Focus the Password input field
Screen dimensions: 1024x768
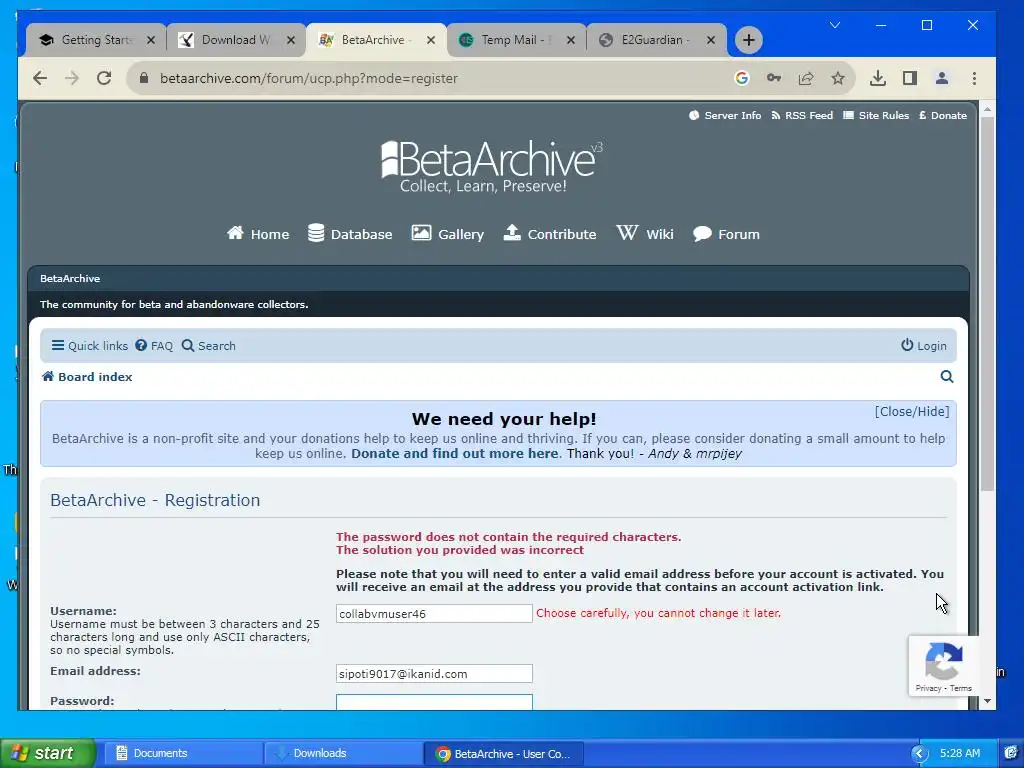click(434, 702)
